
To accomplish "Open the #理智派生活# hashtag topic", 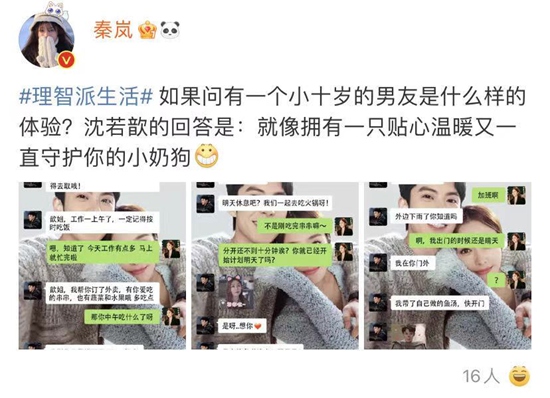I will (86, 96).
